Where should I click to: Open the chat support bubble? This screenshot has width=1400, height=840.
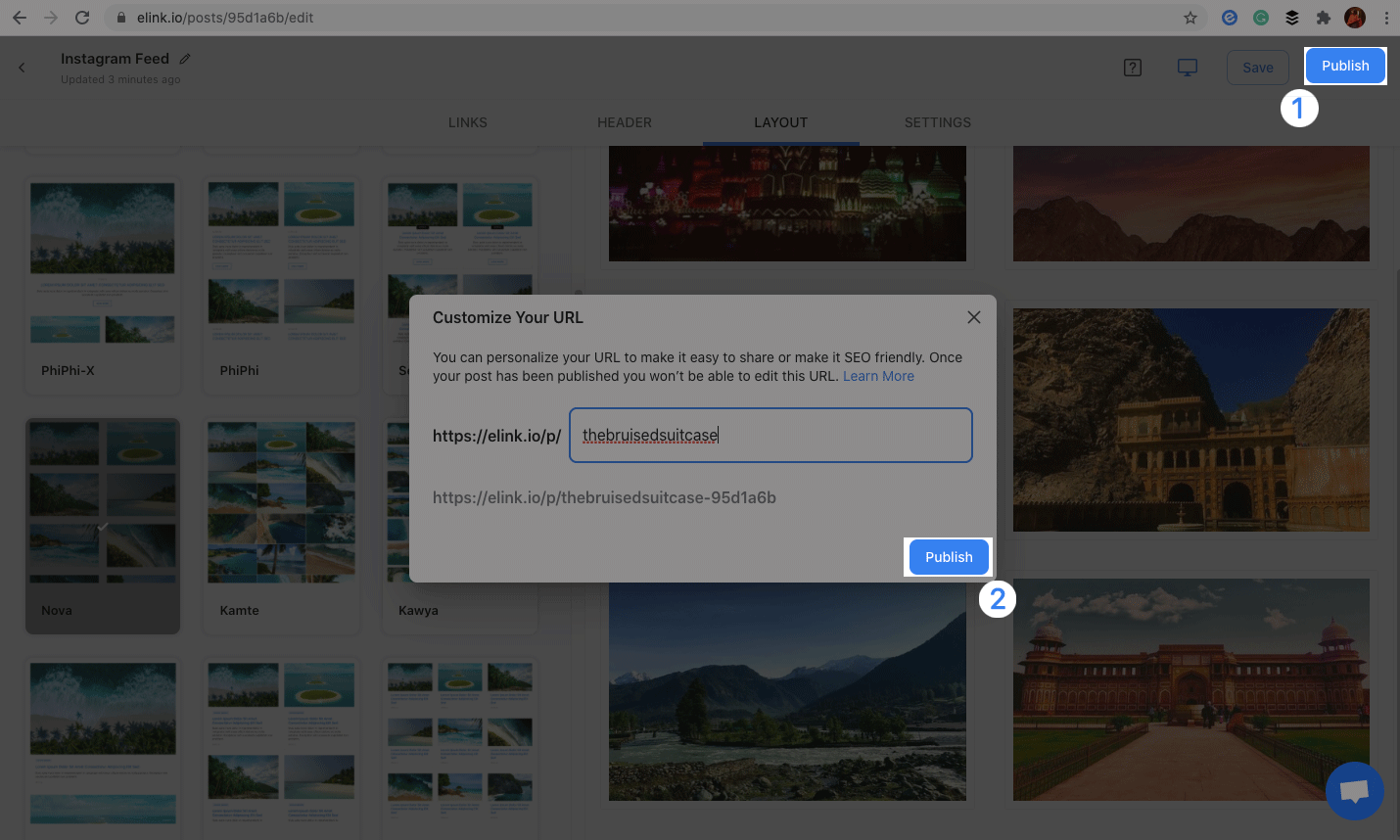[1355, 791]
